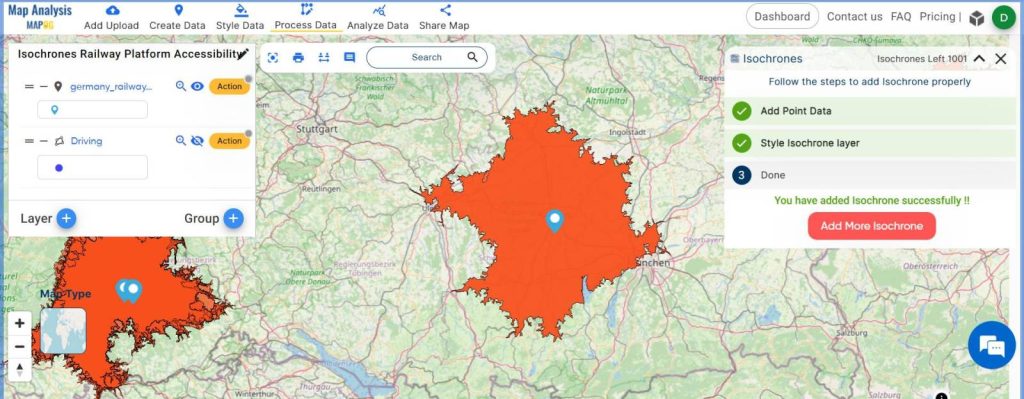Click the Driving layer purple dot swatch
The height and width of the screenshot is (399, 1024).
pos(59,168)
